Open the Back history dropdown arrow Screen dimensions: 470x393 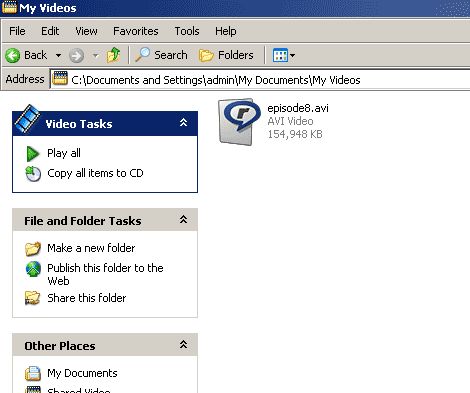(x=58, y=55)
